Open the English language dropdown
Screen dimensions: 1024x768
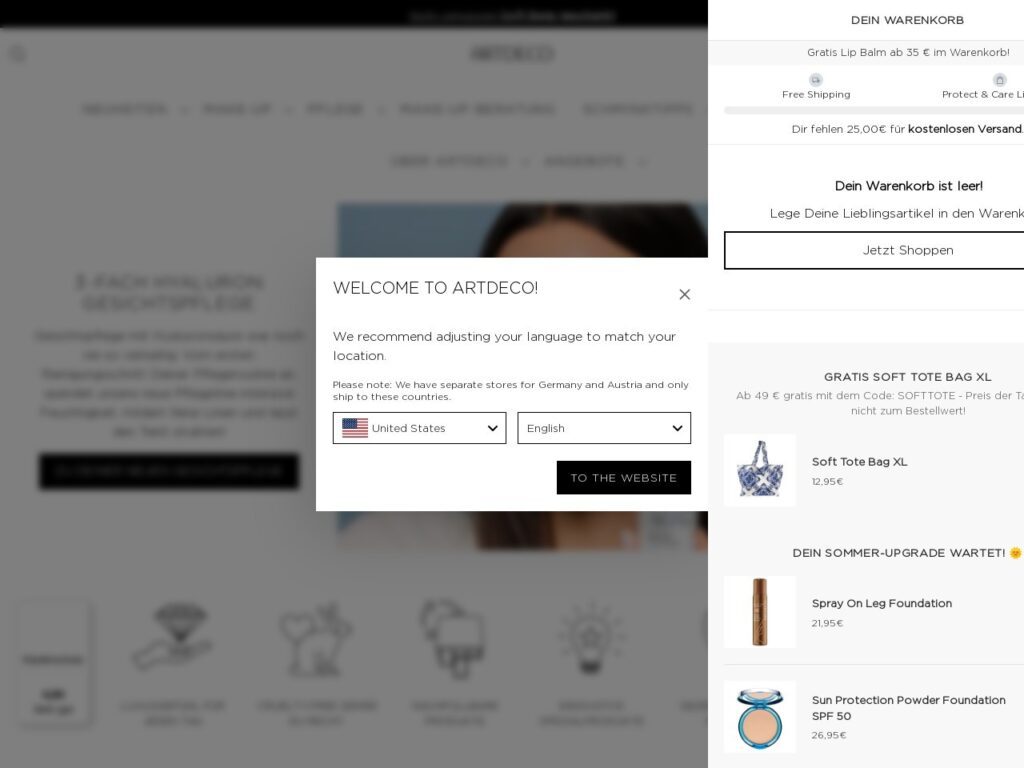pyautogui.click(x=604, y=428)
